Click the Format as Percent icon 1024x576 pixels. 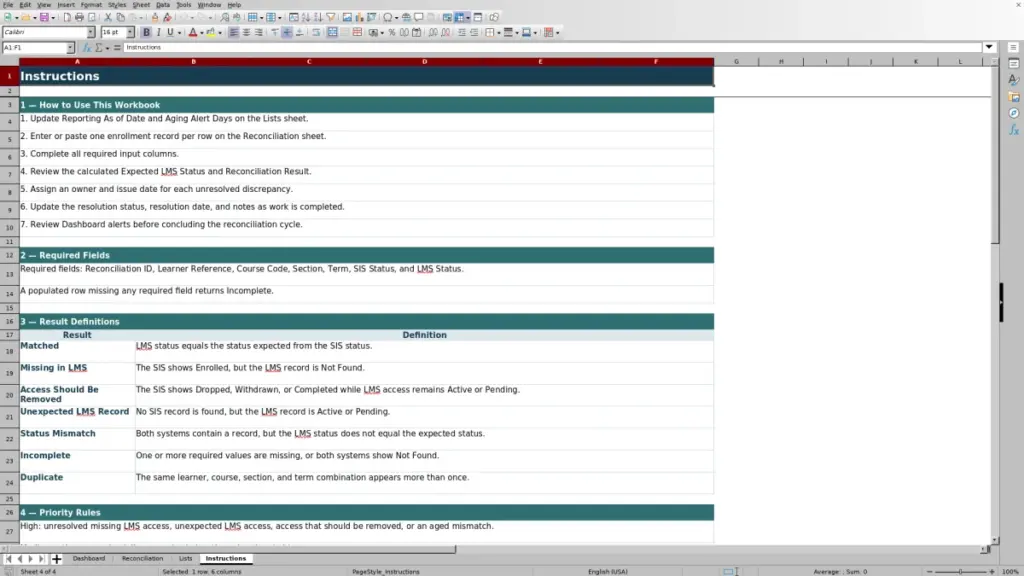[x=392, y=32]
